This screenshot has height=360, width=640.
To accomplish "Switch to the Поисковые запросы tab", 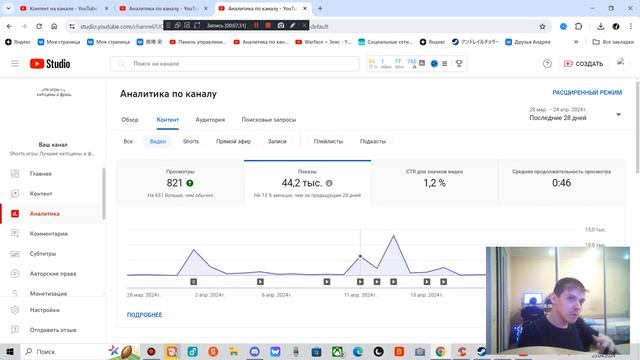I will [x=269, y=120].
